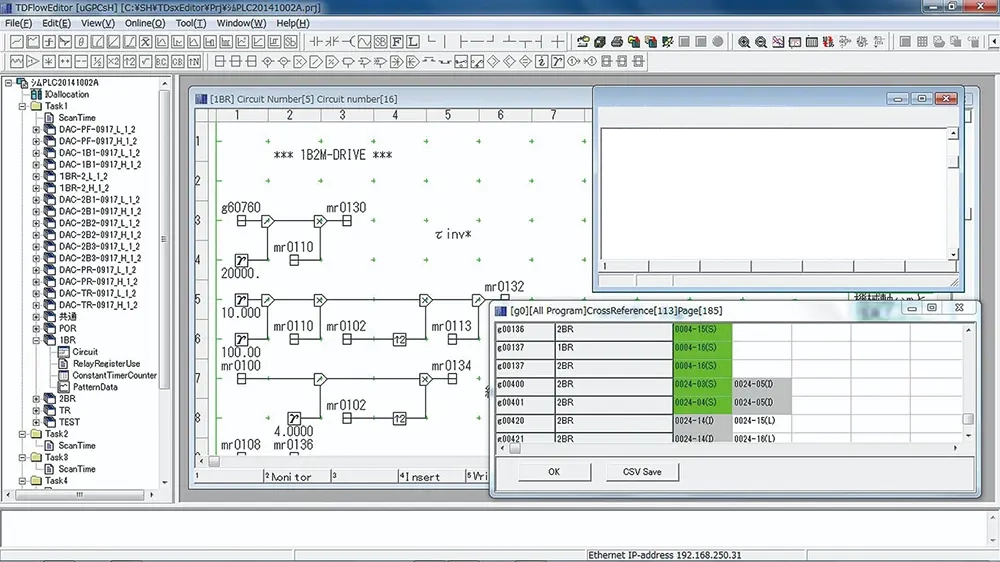Collapse the Task1 folder in the tree
1000x562 pixels.
pyautogui.click(x=21, y=106)
